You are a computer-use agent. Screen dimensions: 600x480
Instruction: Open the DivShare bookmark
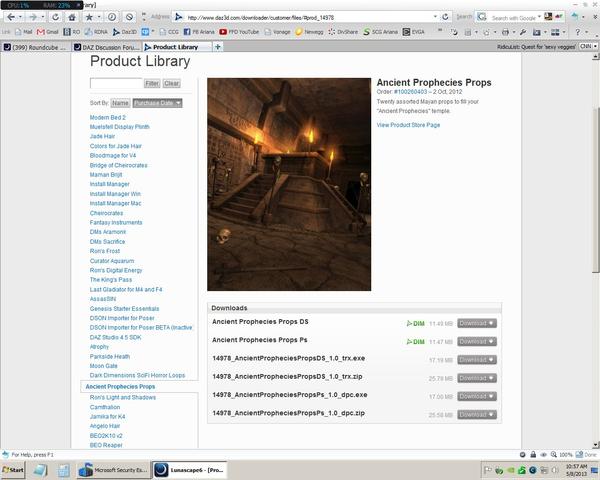(343, 32)
